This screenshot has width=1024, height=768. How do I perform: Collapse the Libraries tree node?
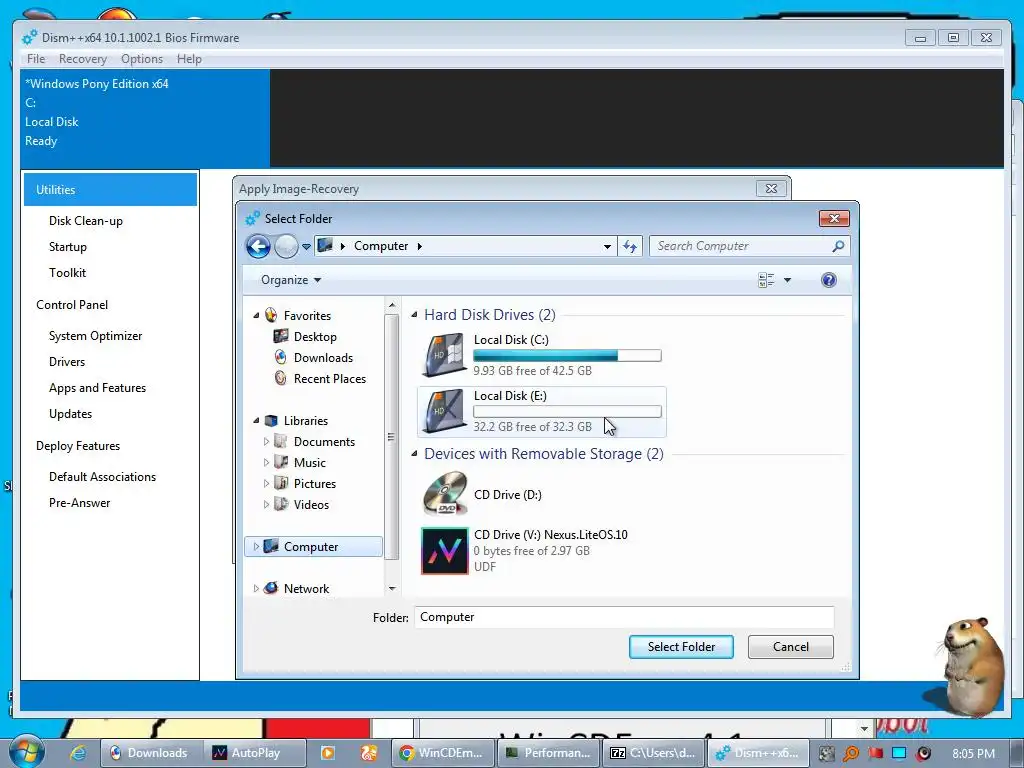click(x=256, y=421)
